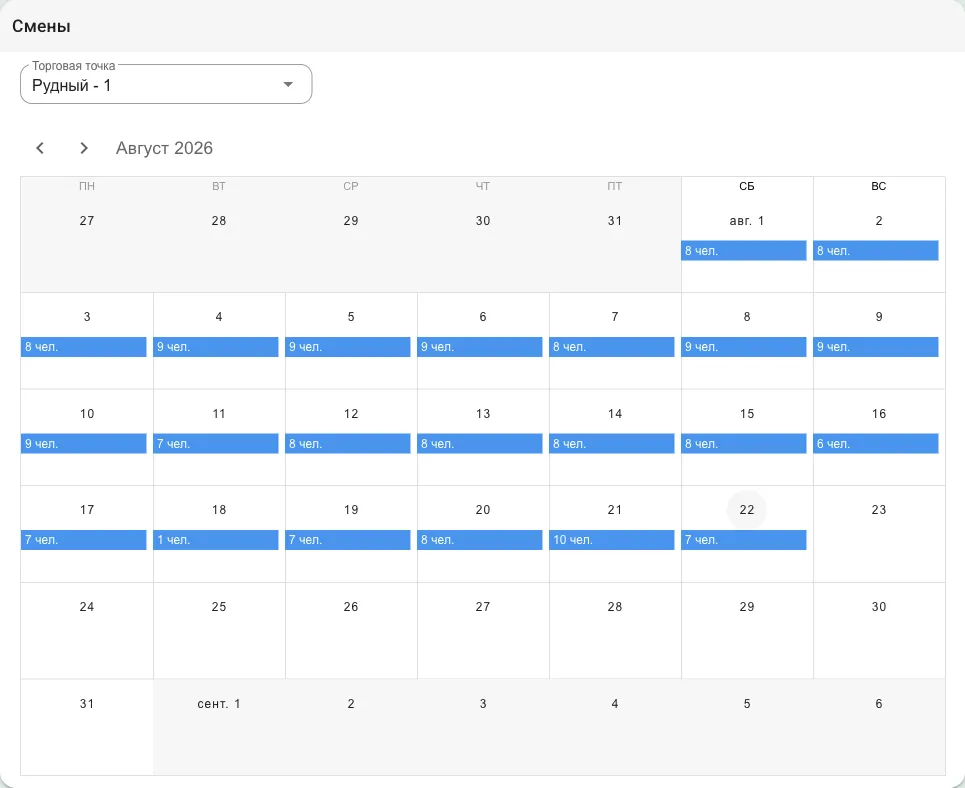Go to next month with right chevron
This screenshot has width=965, height=788.
click(x=84, y=148)
